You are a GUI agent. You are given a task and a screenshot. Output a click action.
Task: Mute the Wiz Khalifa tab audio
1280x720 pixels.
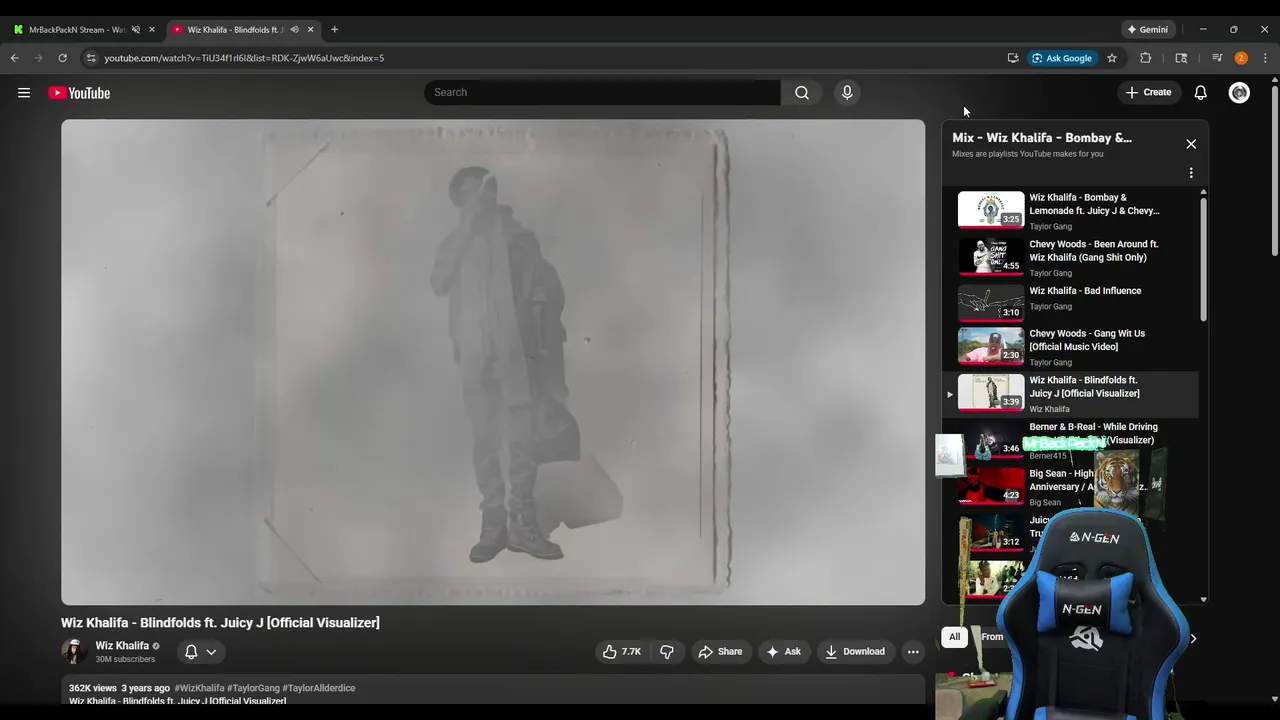(x=294, y=30)
